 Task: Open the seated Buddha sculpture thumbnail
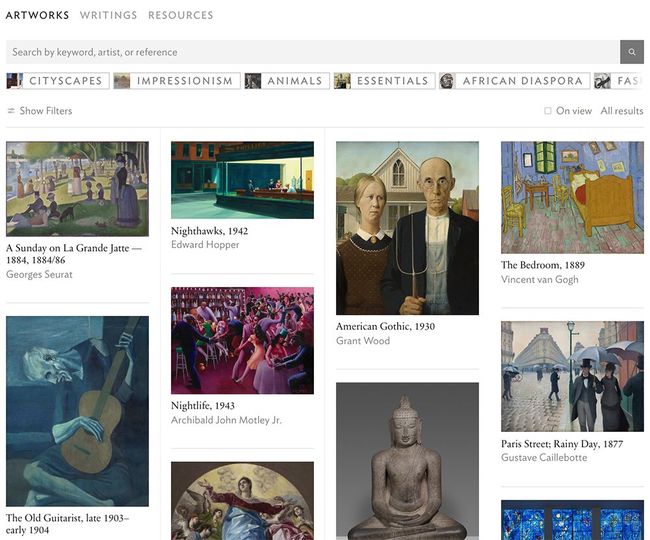407,461
